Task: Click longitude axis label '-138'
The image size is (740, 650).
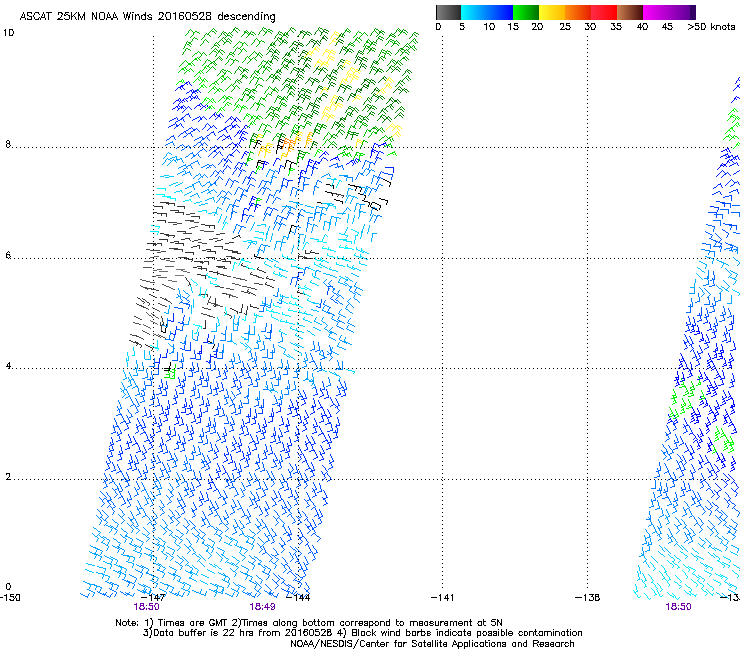Action: pos(588,598)
